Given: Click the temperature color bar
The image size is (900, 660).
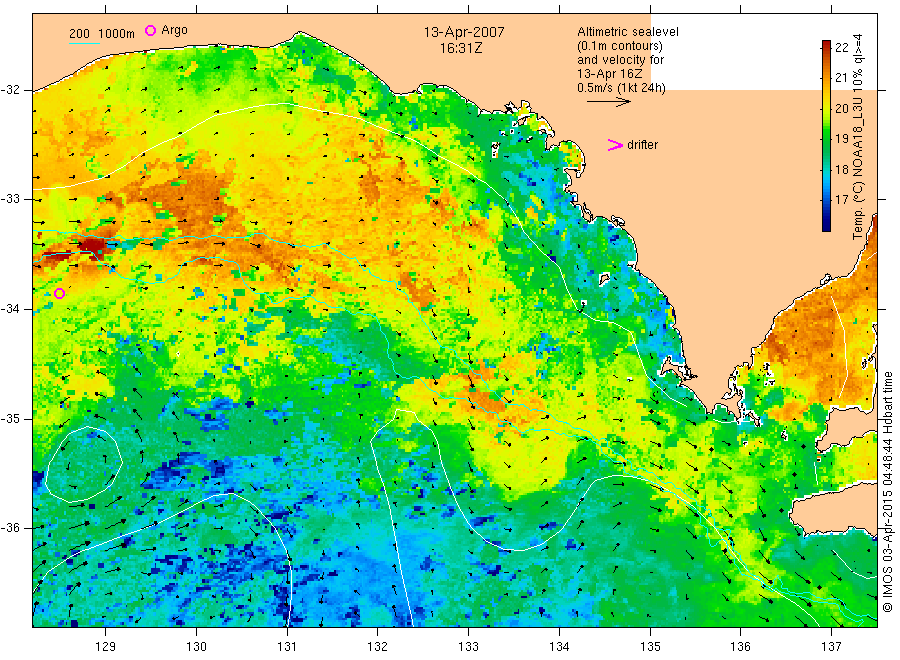Looking at the screenshot, I should [826, 136].
